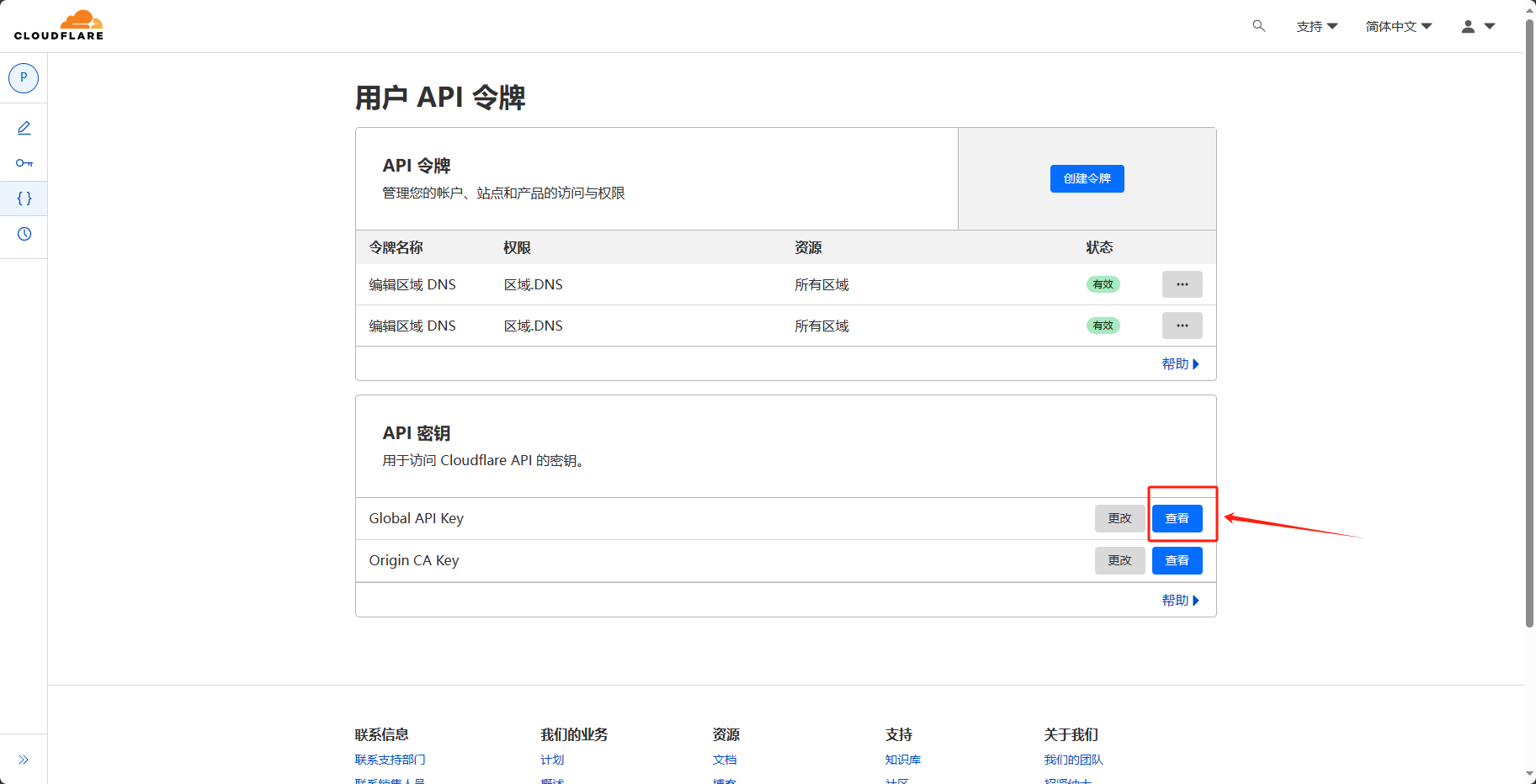The height and width of the screenshot is (784, 1536).
Task: Select the P profile avatar in sidebar
Action: [x=24, y=77]
